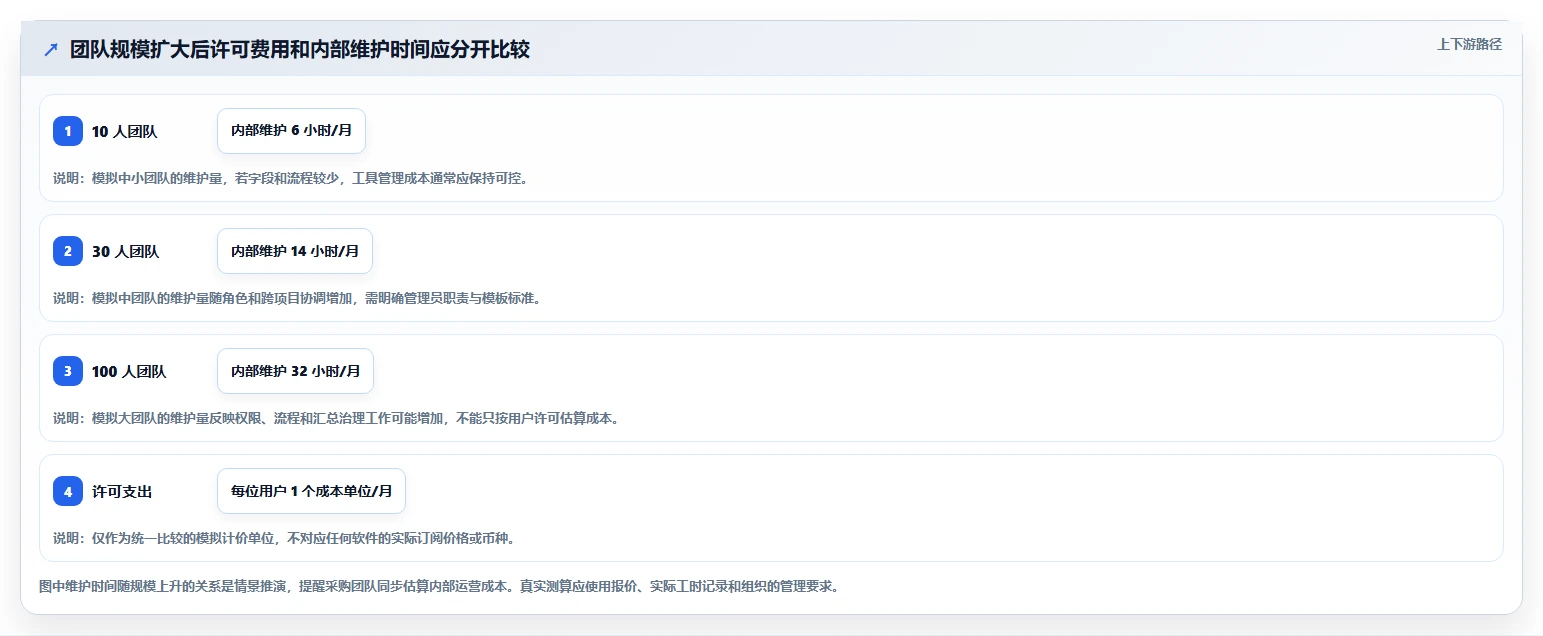The image size is (1543, 636).
Task: Click the title 团队规模扩大后许可费用和内部维护时间应分开比较
Action: point(300,49)
